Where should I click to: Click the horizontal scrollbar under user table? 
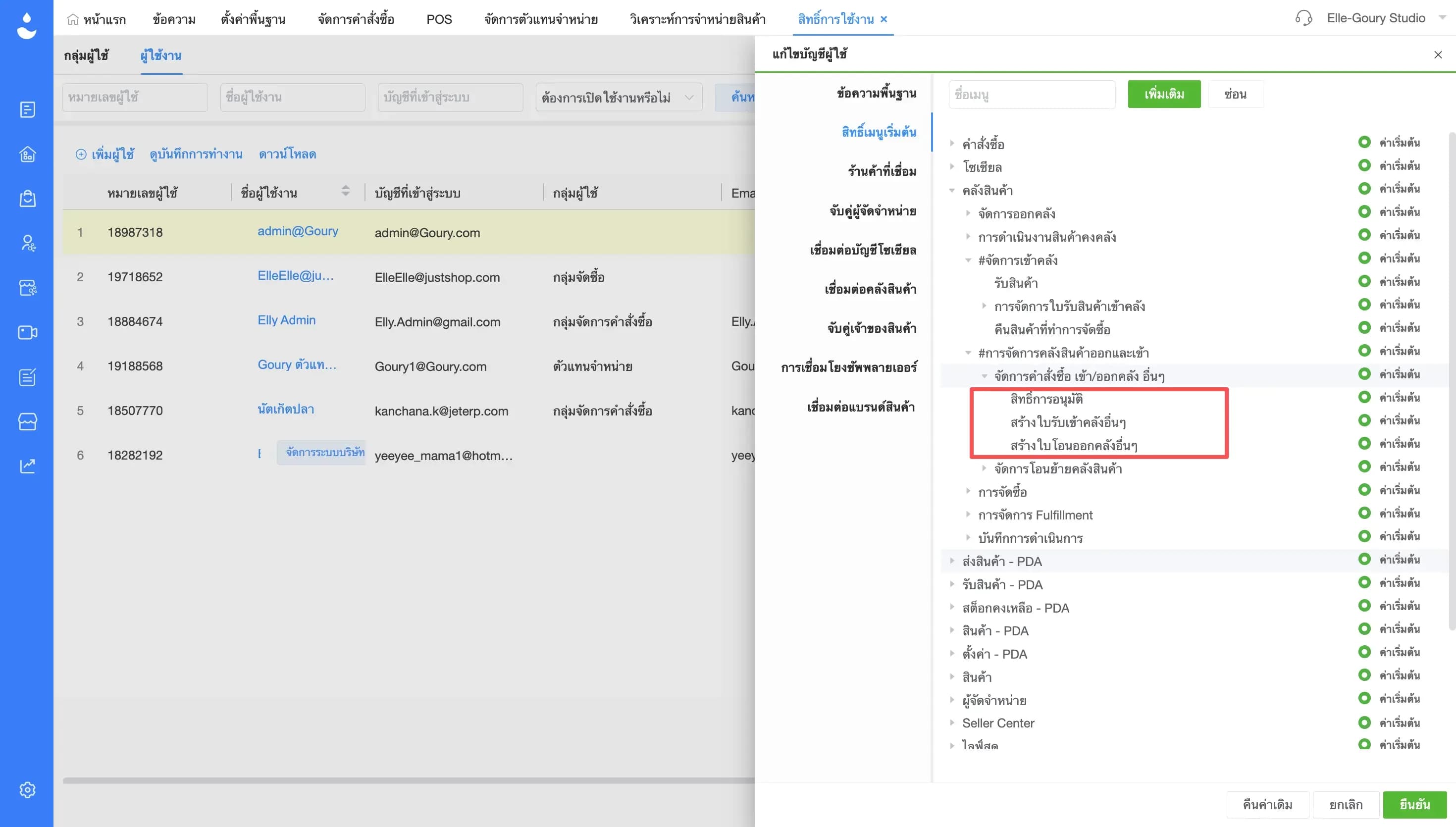pos(408,781)
